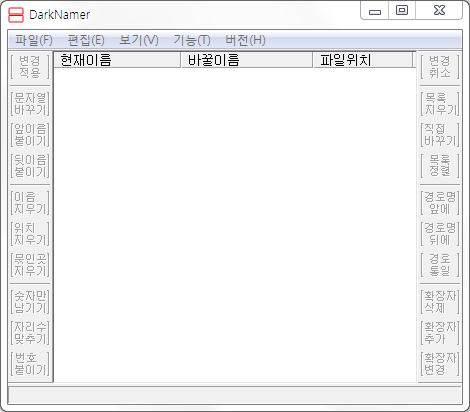Click the 경로명 앞에 button
The width and height of the screenshot is (470, 412).
pos(440,203)
